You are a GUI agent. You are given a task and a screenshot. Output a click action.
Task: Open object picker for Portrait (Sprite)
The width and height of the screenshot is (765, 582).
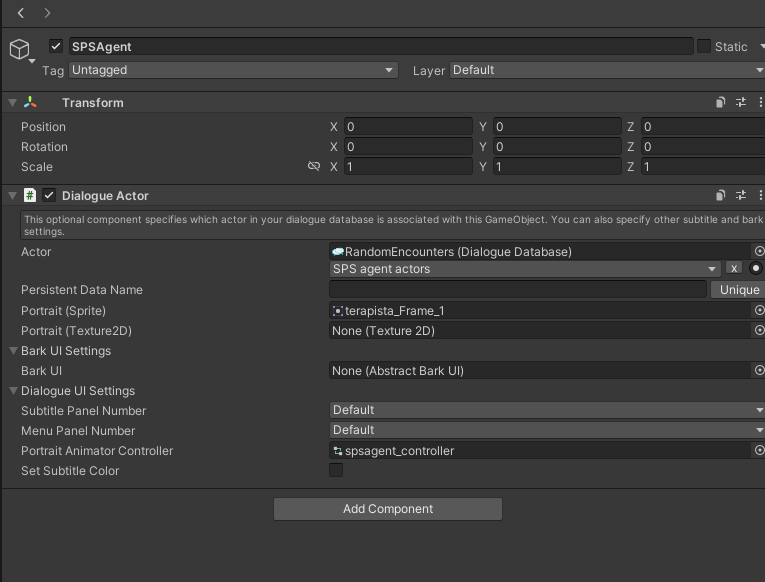pyautogui.click(x=759, y=310)
